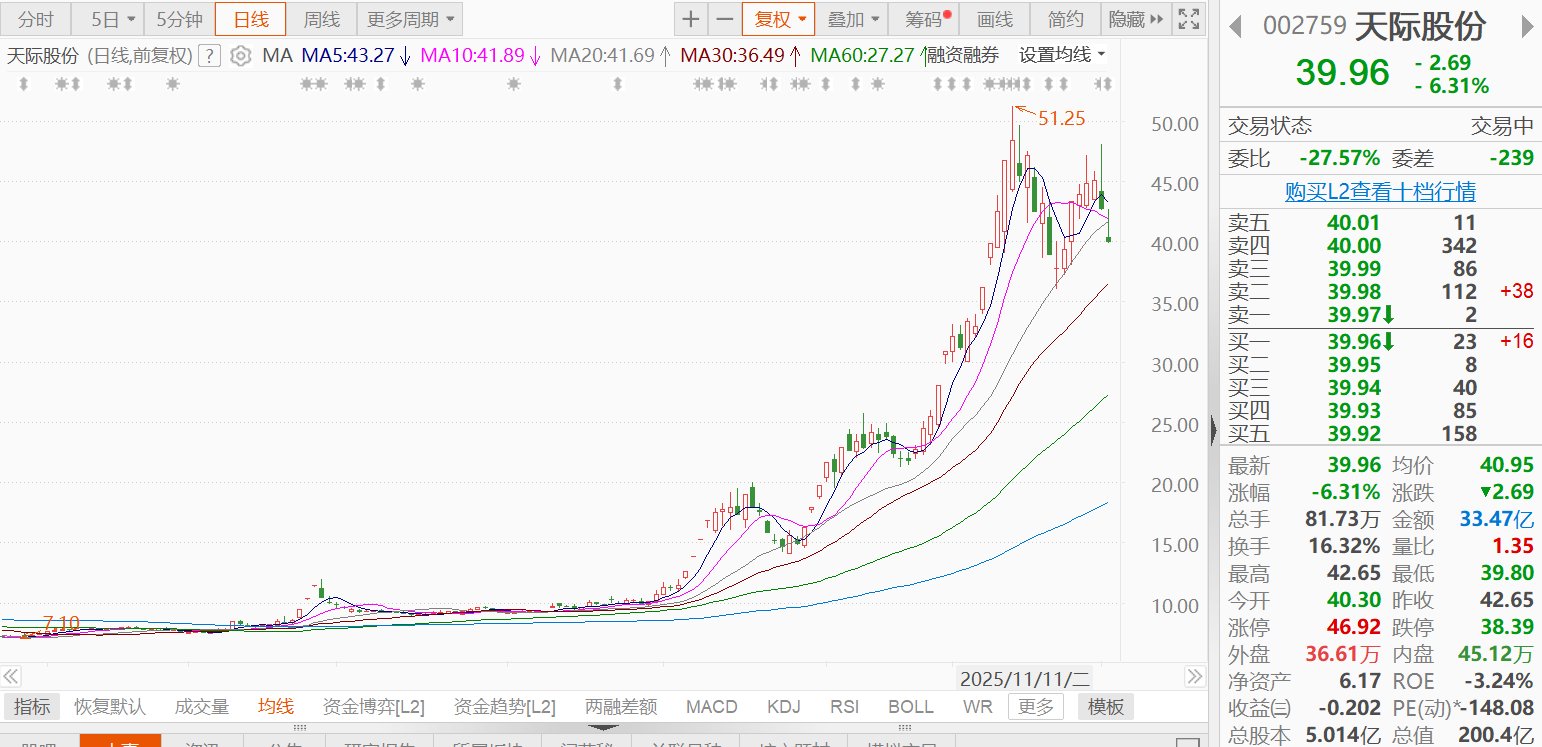This screenshot has width=1542, height=747.
Task: Click the zoom out minus icon
Action: click(724, 19)
